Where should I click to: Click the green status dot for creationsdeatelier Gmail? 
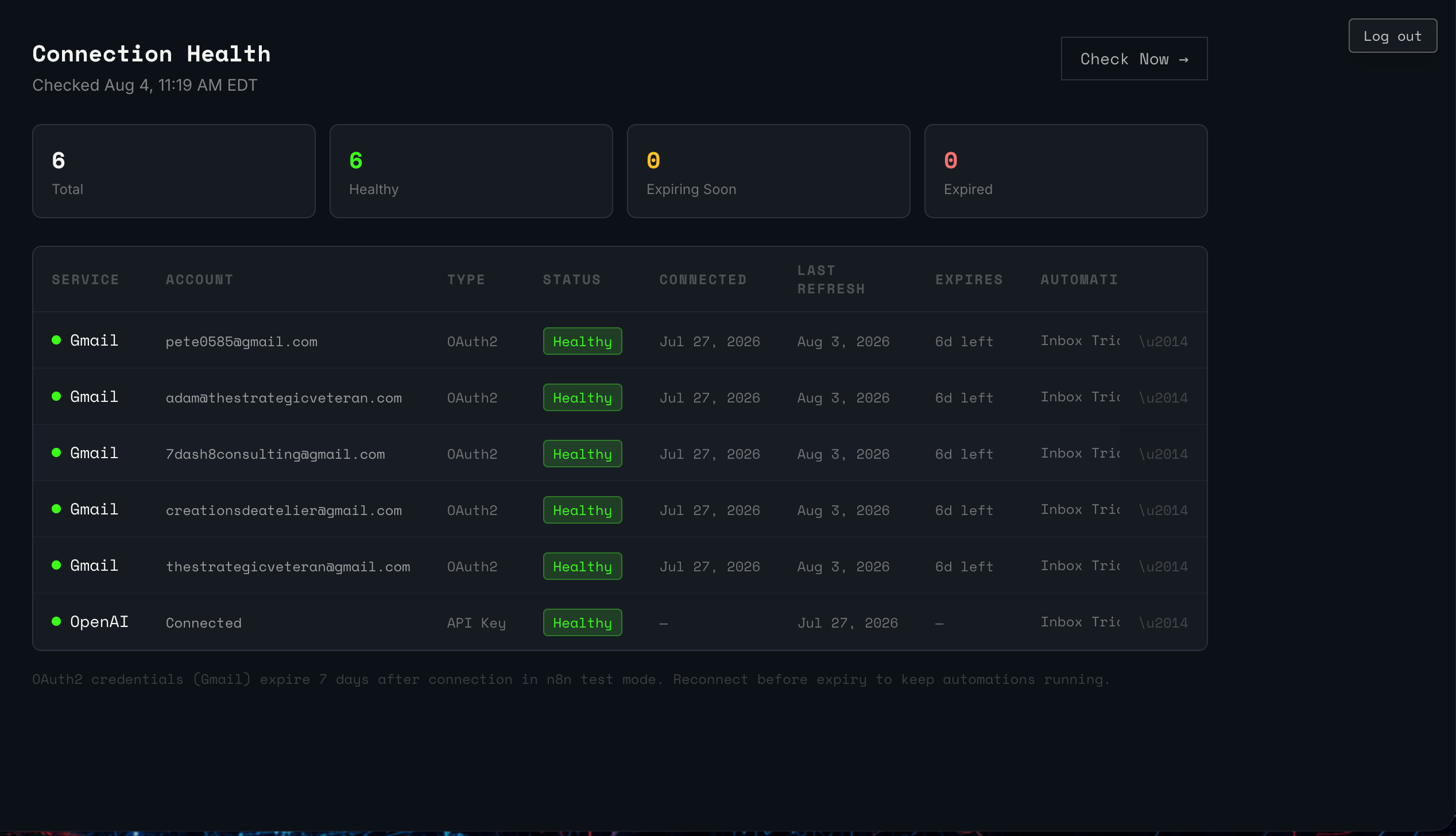56,509
